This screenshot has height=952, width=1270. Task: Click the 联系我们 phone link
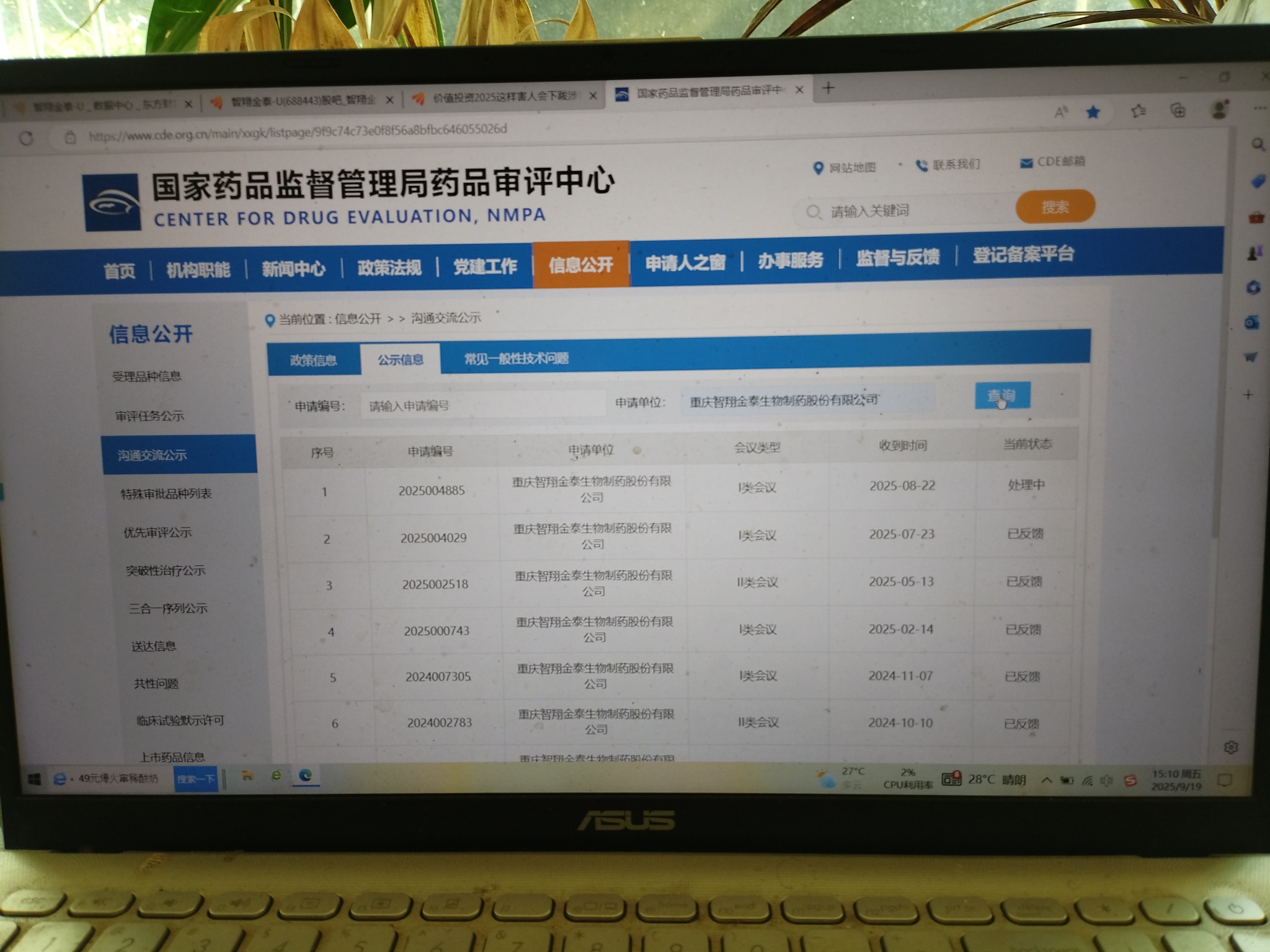[x=948, y=165]
